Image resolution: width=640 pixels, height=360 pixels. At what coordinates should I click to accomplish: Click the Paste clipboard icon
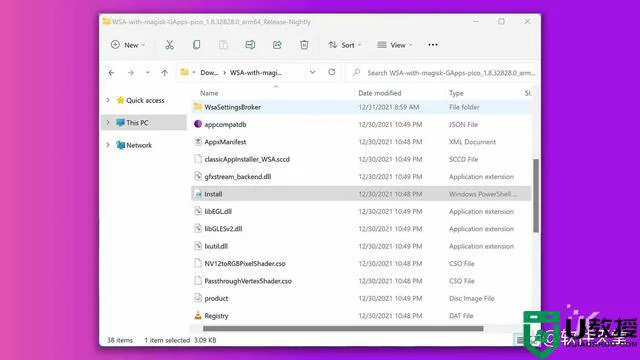coord(223,45)
